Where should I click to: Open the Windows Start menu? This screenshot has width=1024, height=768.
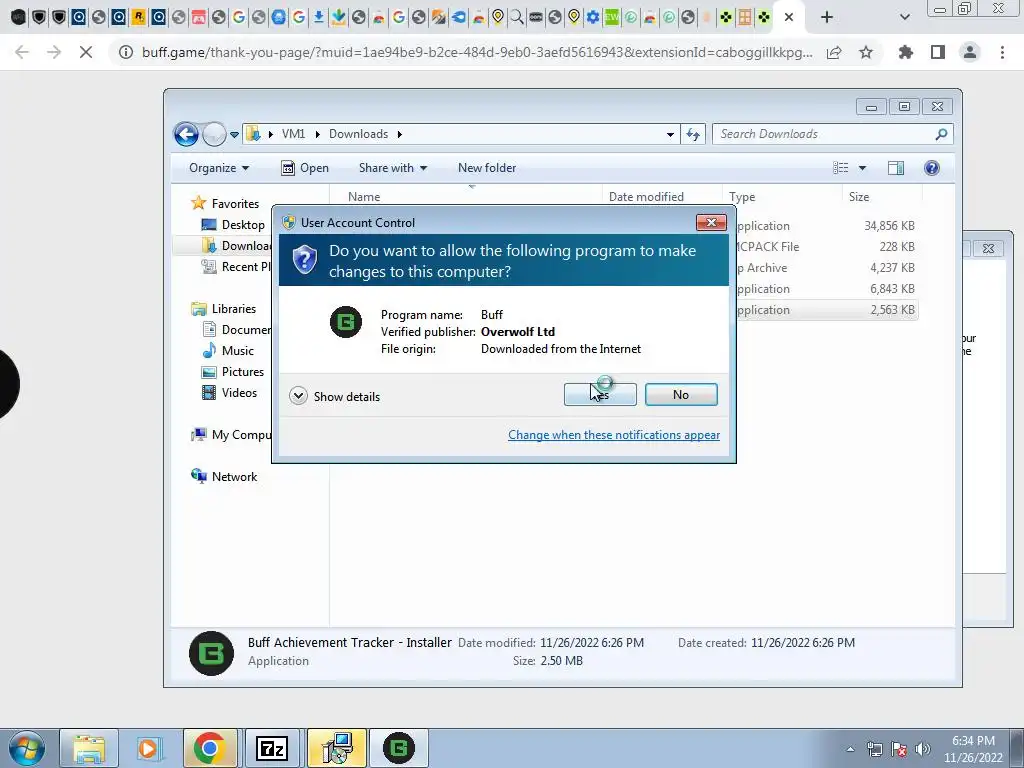(27, 748)
